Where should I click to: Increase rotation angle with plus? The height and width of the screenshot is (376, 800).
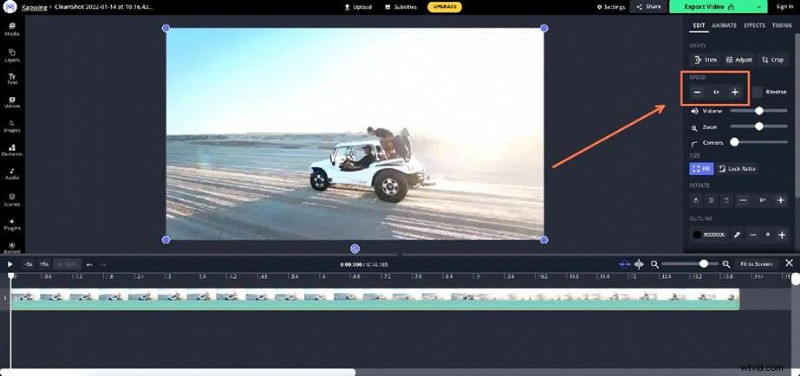[781, 201]
